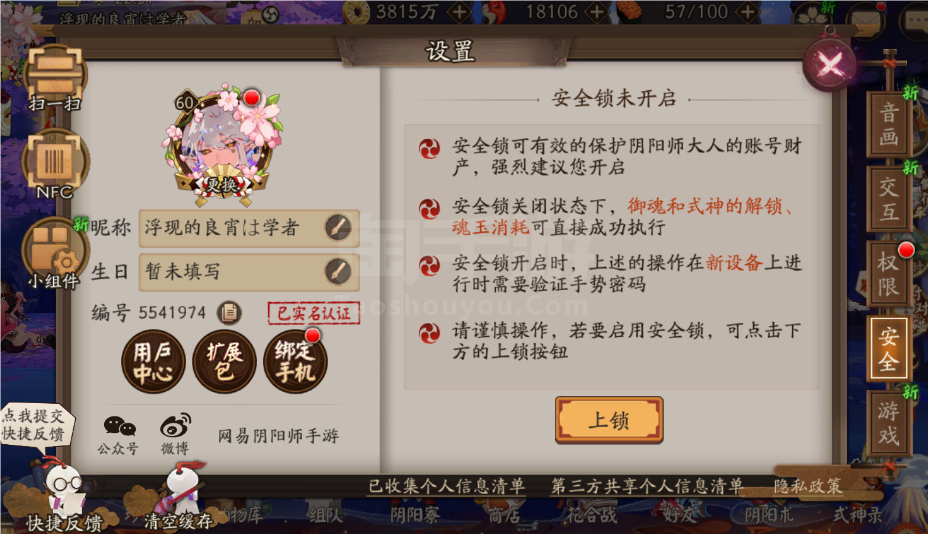Screen dimensions: 928x534
Task: Open the 微博 Weibo icon
Action: [175, 435]
